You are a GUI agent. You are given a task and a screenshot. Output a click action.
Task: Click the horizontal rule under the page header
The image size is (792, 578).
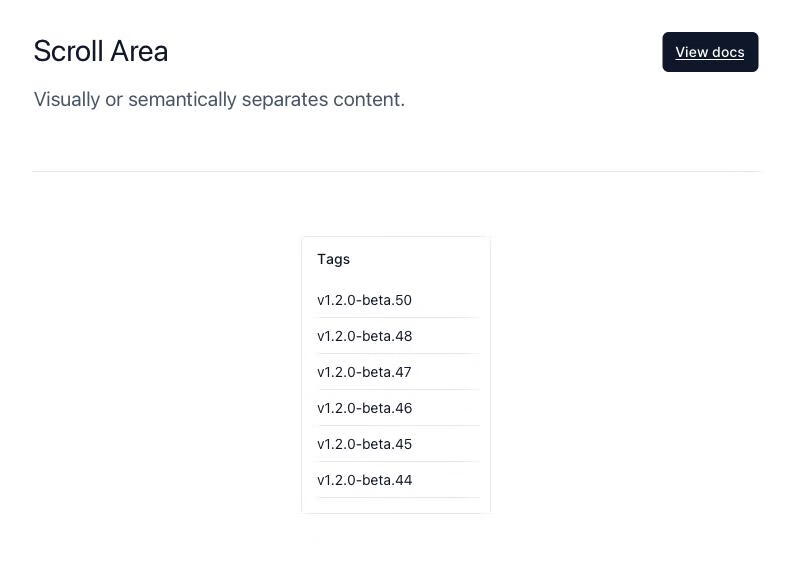(x=396, y=171)
